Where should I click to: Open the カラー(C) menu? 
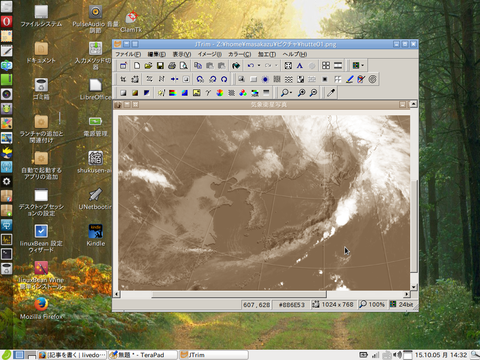[x=240, y=54]
